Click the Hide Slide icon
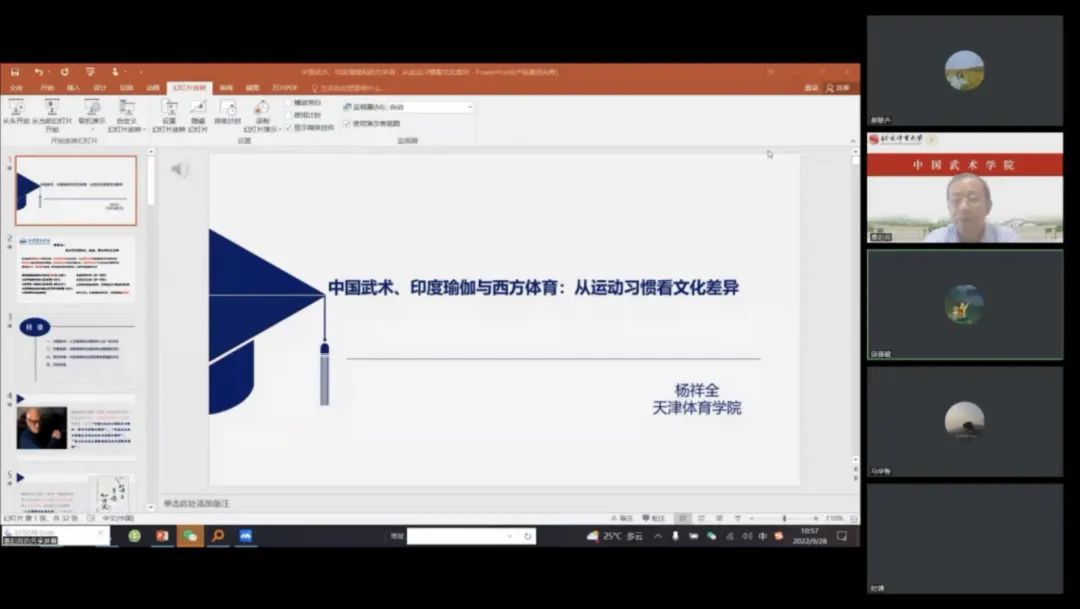This screenshot has width=1080, height=609. click(x=197, y=109)
